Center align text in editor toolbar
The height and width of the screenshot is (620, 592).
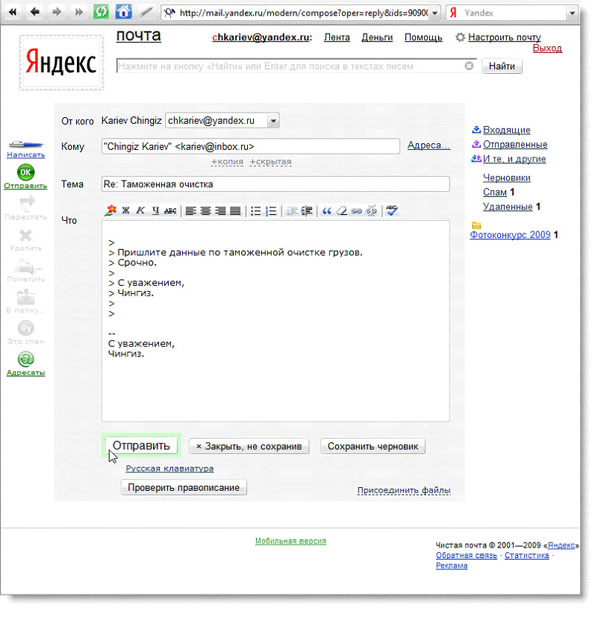click(206, 211)
